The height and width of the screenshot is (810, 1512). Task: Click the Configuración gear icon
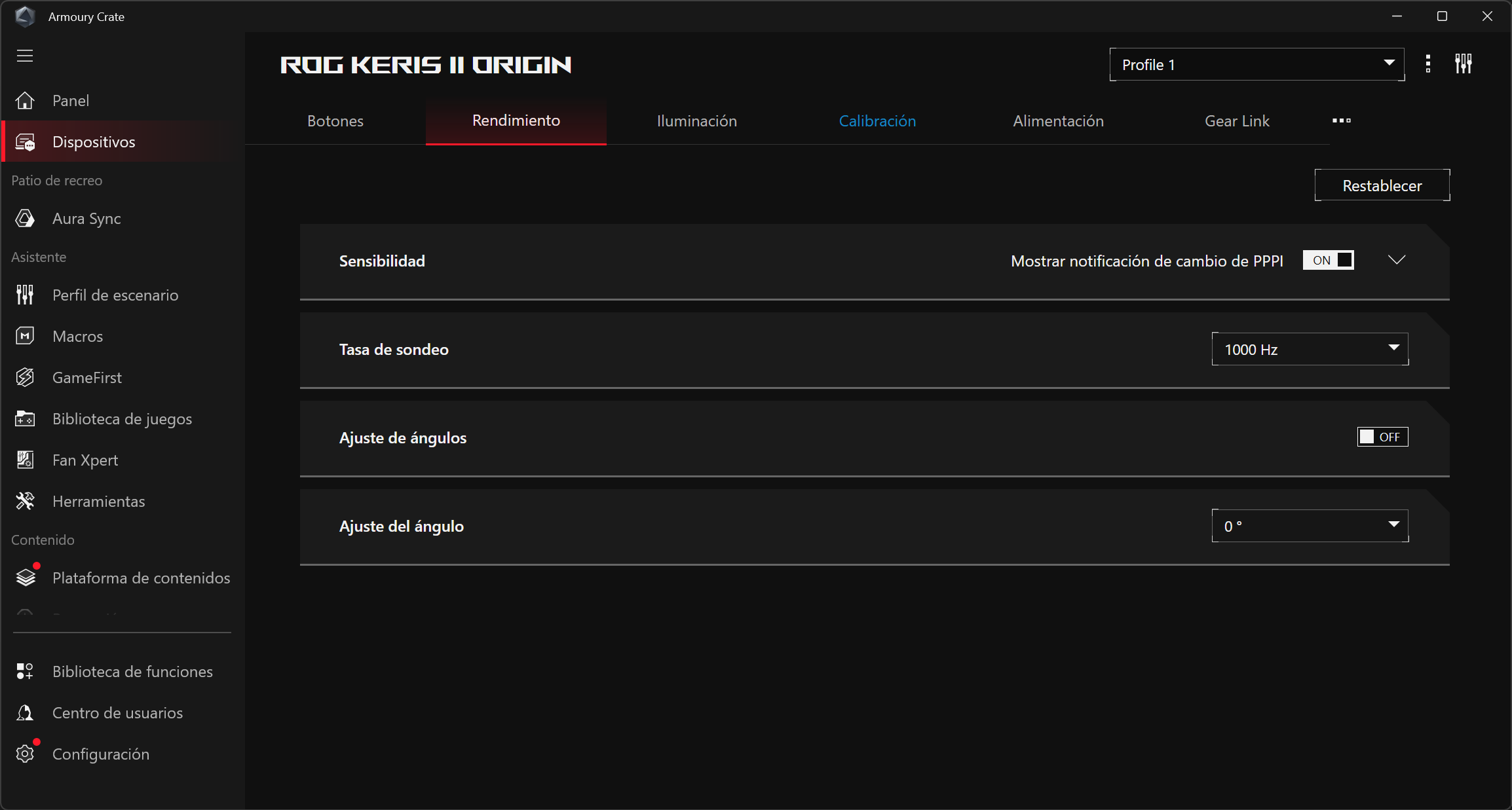(x=25, y=754)
